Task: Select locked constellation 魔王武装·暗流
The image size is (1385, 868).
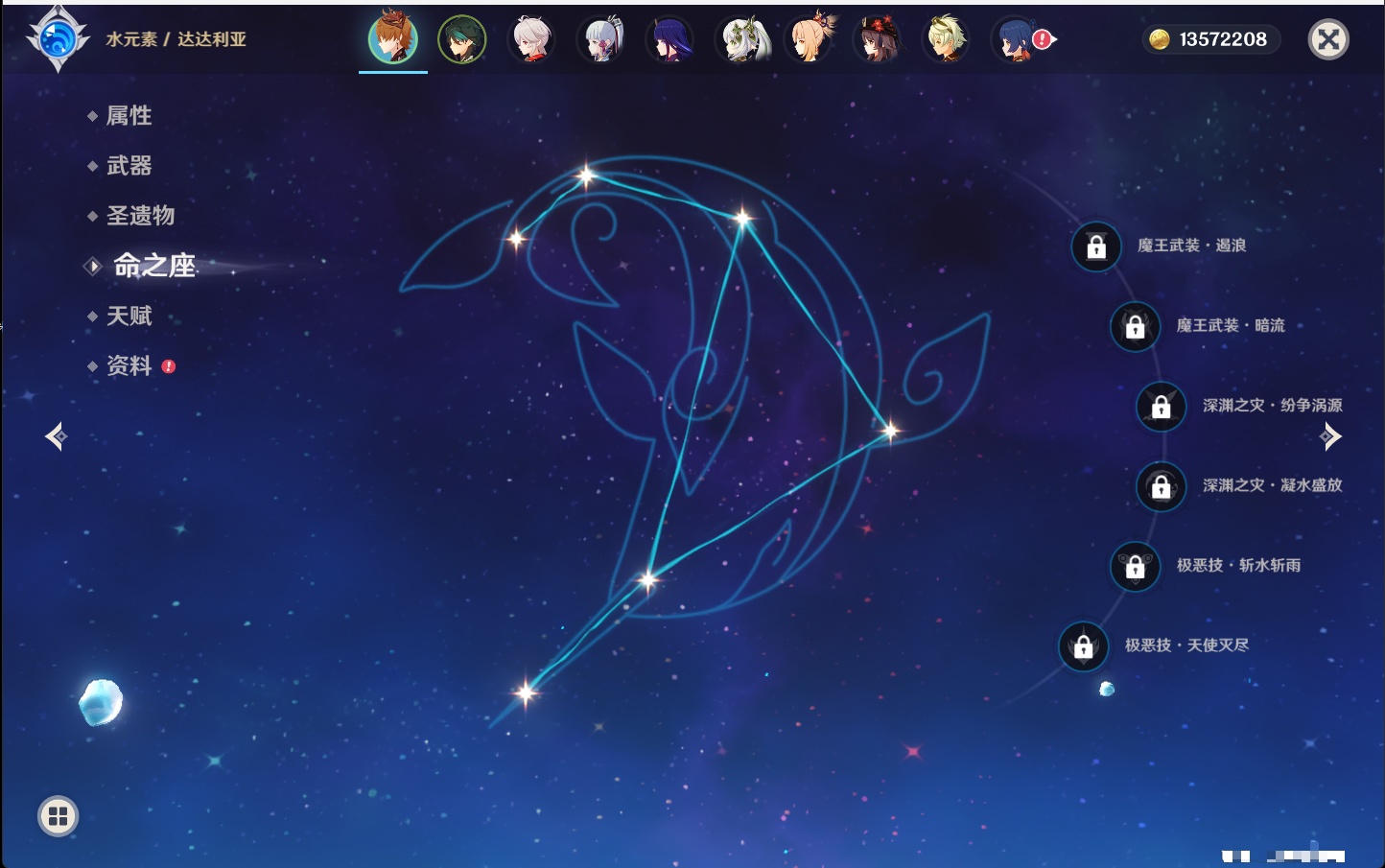Action: (x=1135, y=326)
